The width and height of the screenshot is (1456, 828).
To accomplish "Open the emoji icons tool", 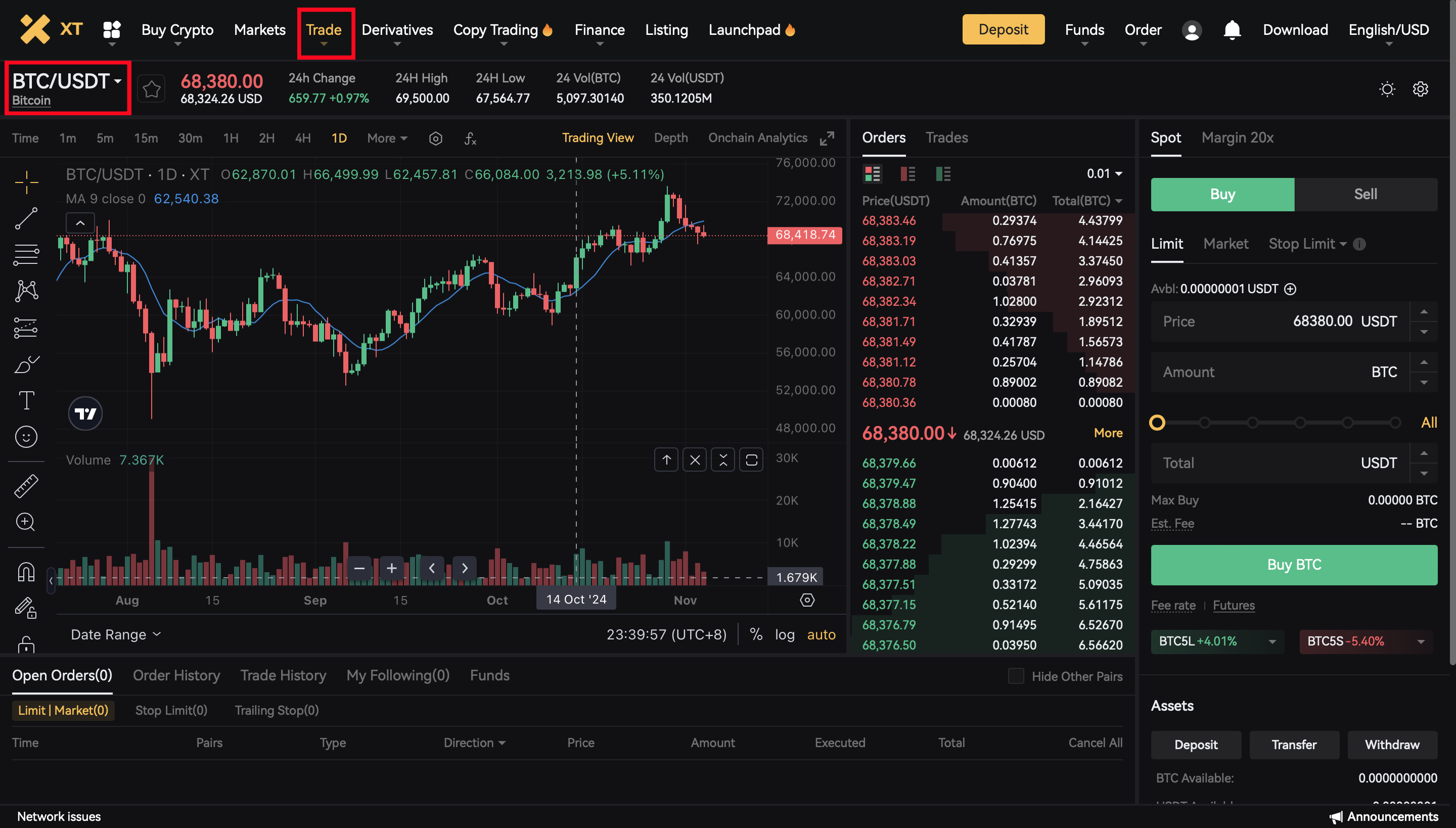I will pos(26,437).
